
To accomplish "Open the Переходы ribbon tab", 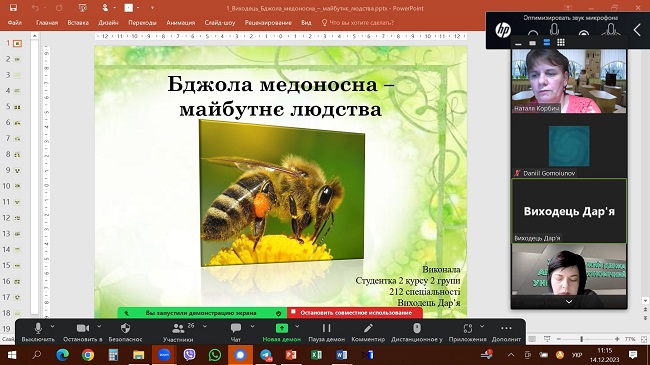I will [x=142, y=23].
